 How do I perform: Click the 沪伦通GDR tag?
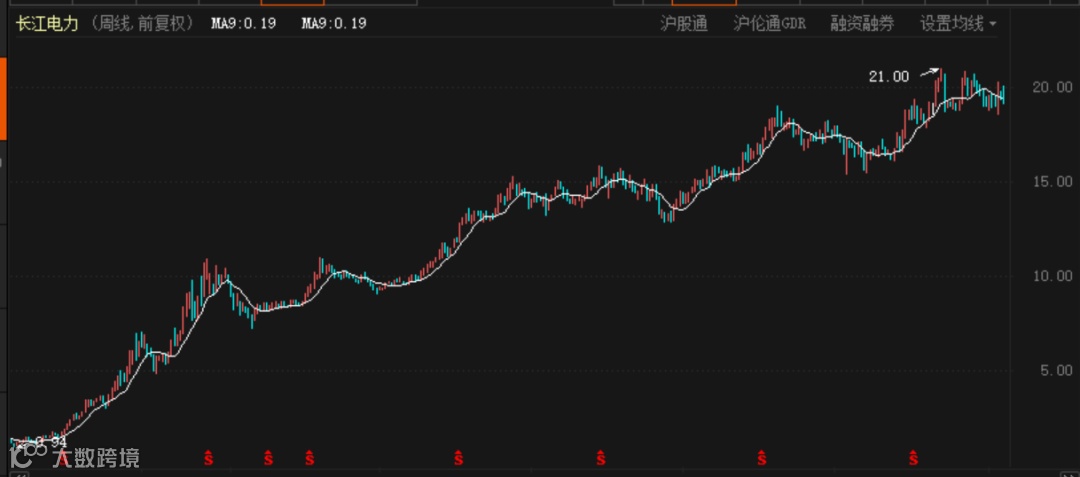click(769, 24)
